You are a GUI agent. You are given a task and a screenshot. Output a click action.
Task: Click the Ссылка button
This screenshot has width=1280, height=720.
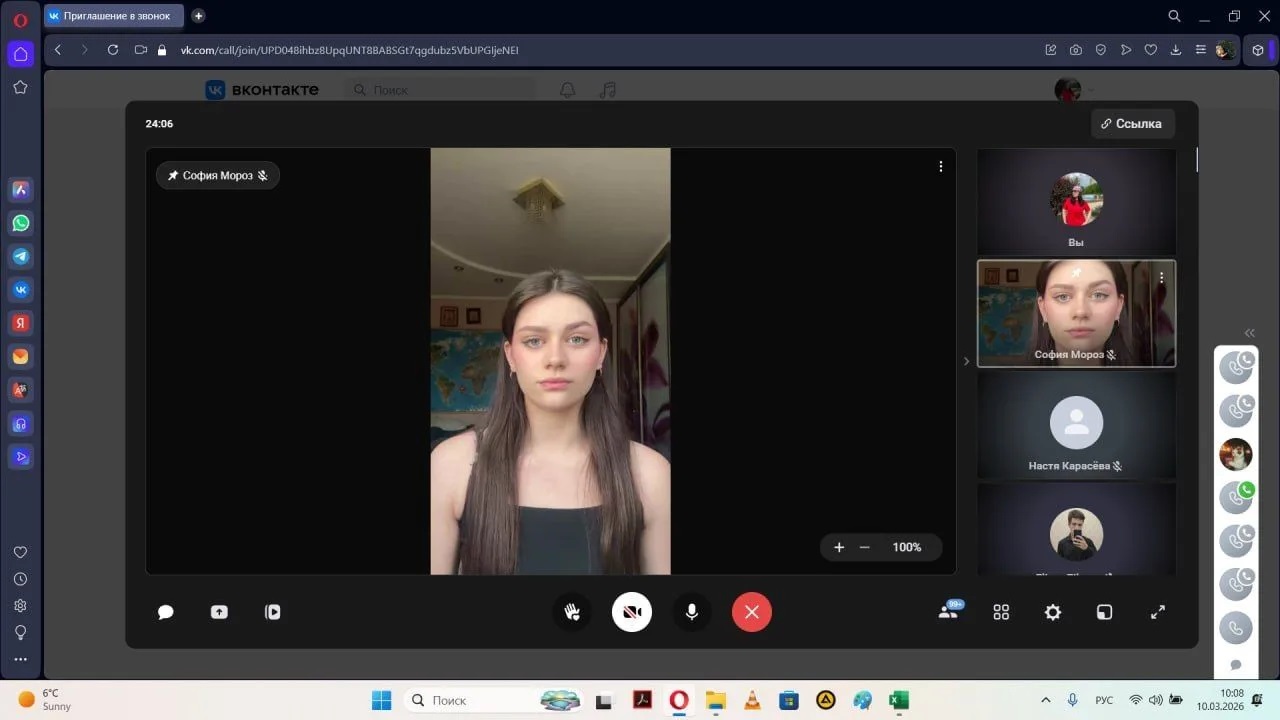pyautogui.click(x=1132, y=124)
